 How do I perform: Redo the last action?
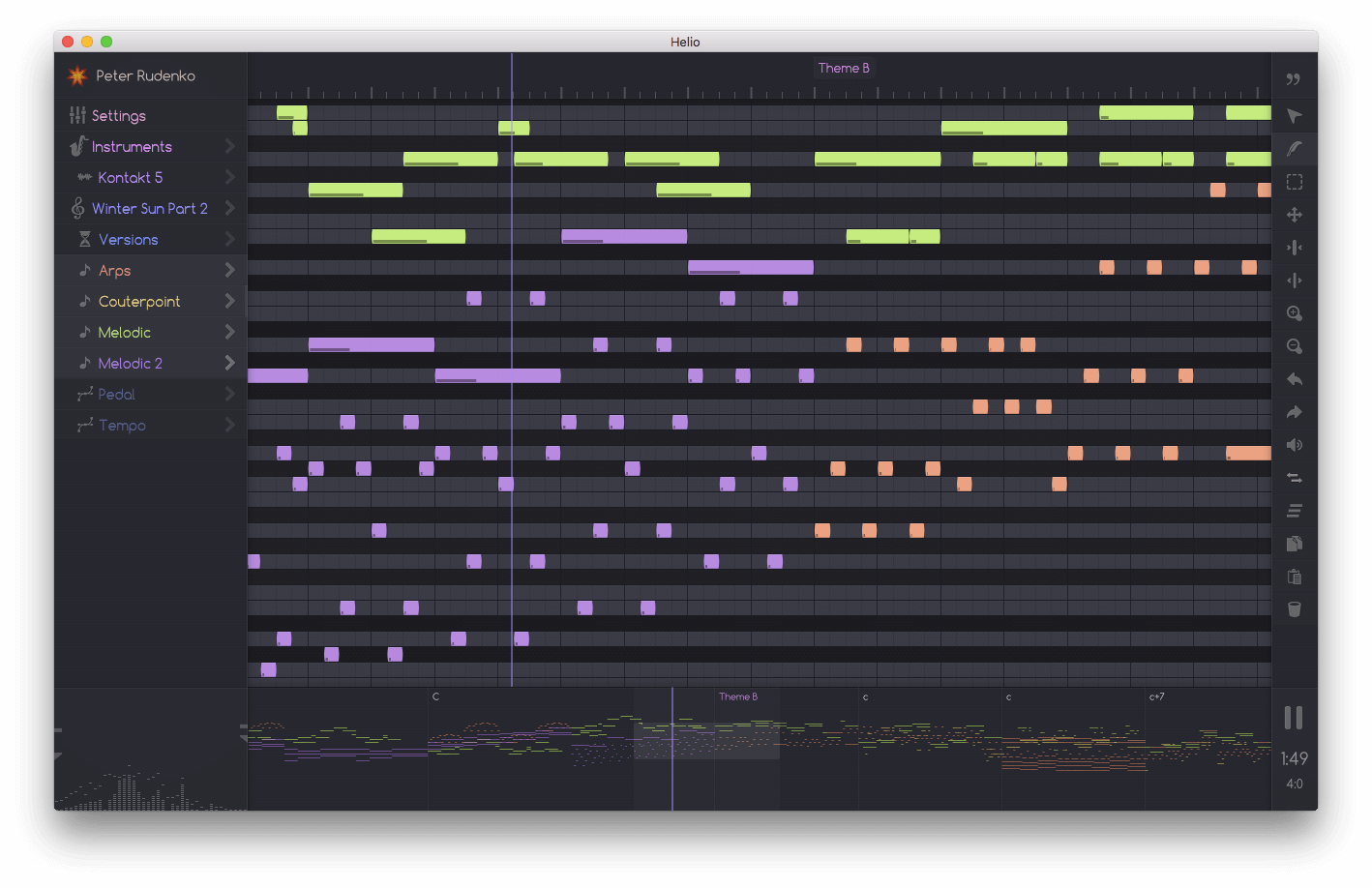(x=1294, y=412)
